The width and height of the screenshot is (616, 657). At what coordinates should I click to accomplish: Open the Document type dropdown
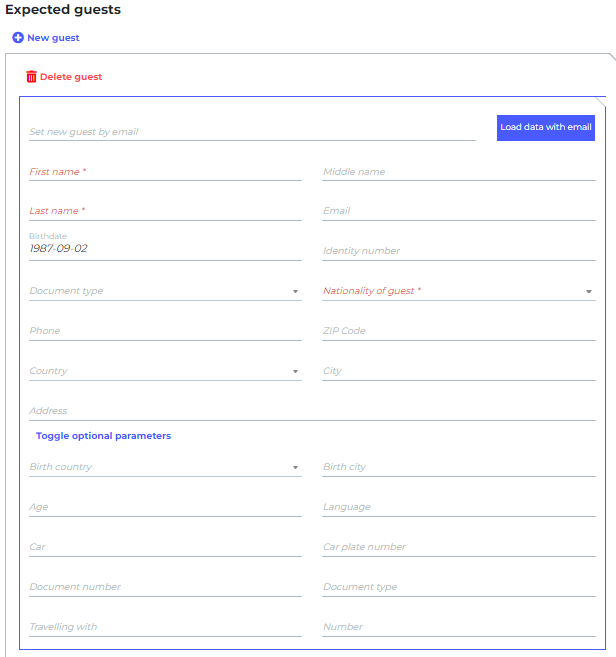point(165,291)
